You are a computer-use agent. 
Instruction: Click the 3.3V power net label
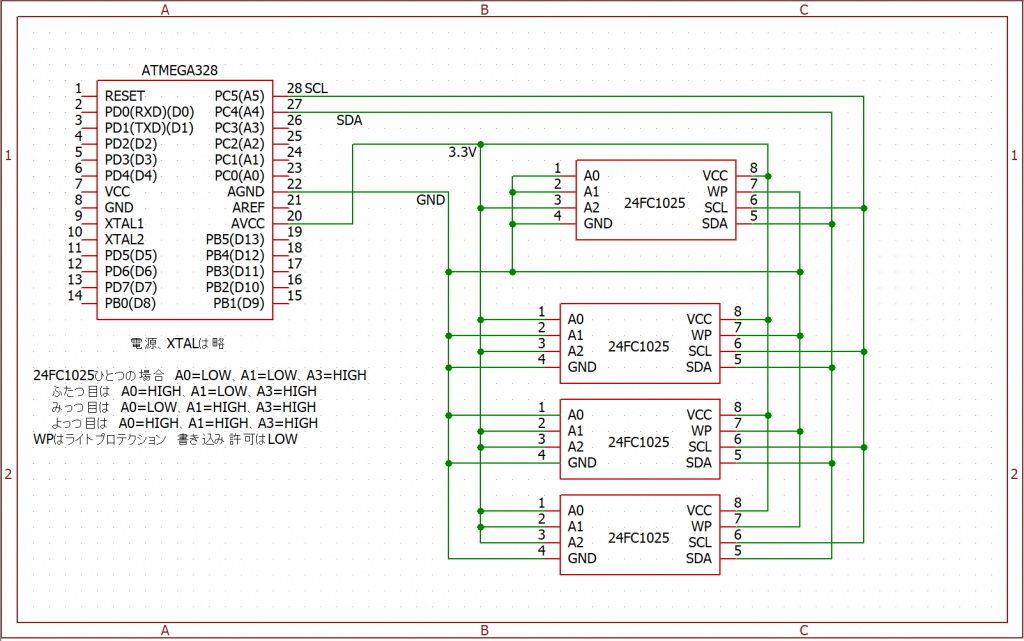(462, 153)
